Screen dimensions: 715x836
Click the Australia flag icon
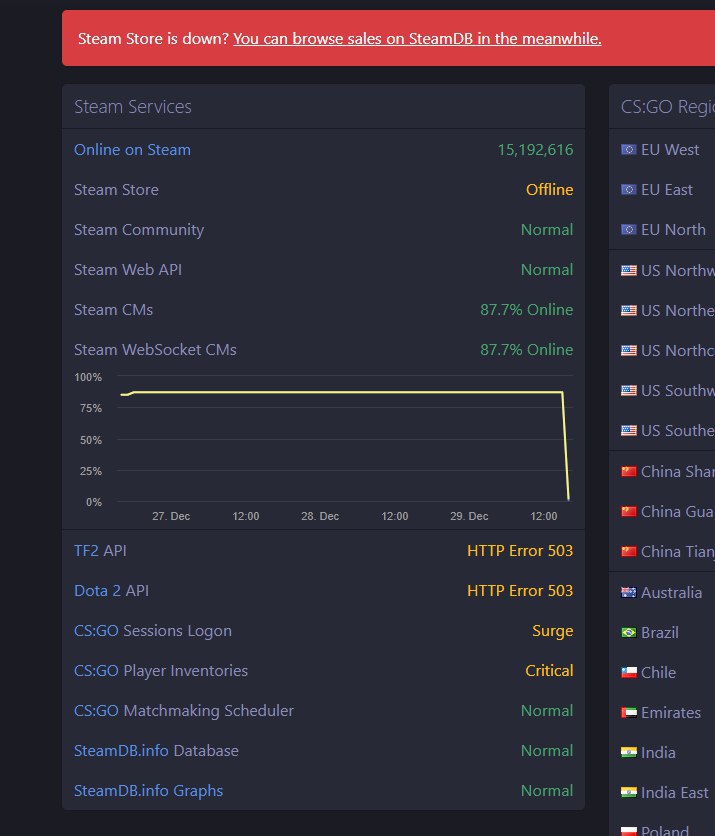click(x=628, y=593)
